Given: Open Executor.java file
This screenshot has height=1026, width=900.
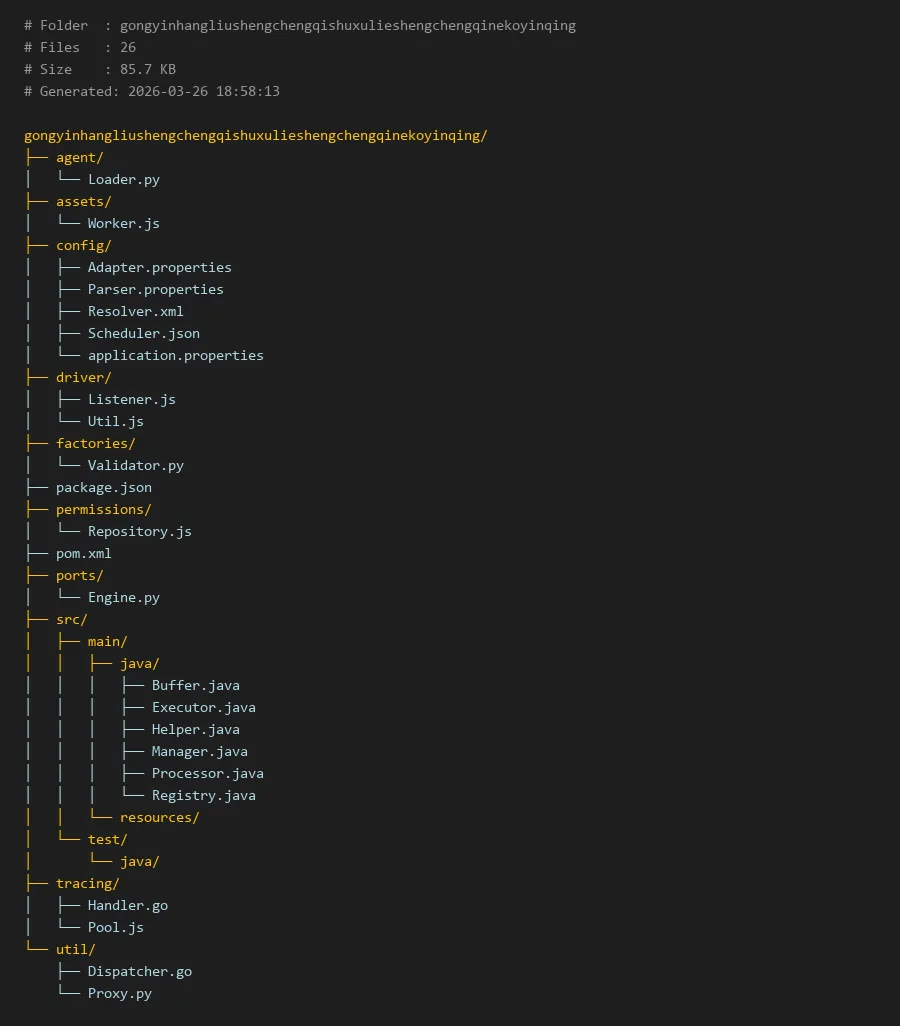Looking at the screenshot, I should pos(203,707).
